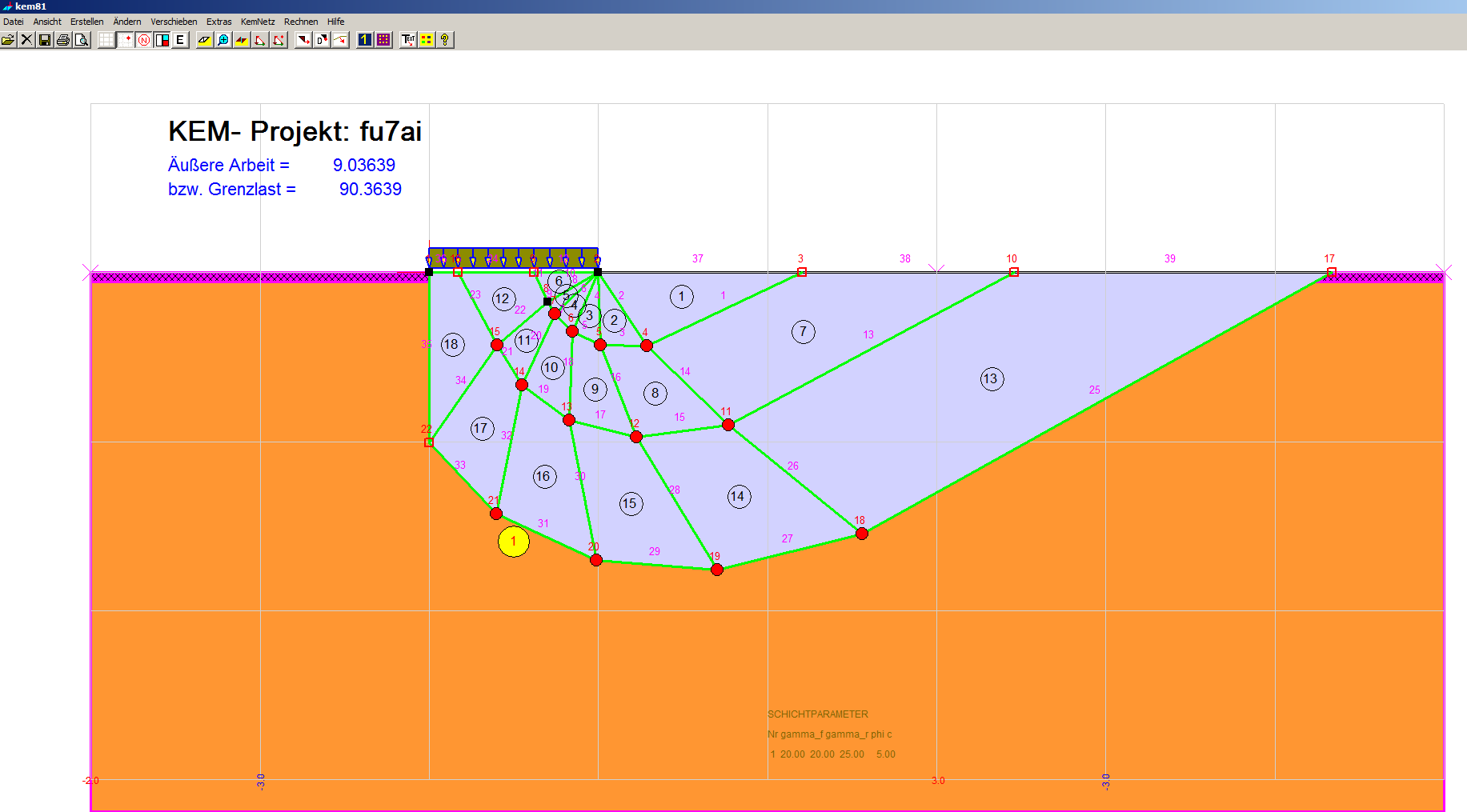Click the D with red dot icon
This screenshot has width=1467, height=812.
(322, 39)
